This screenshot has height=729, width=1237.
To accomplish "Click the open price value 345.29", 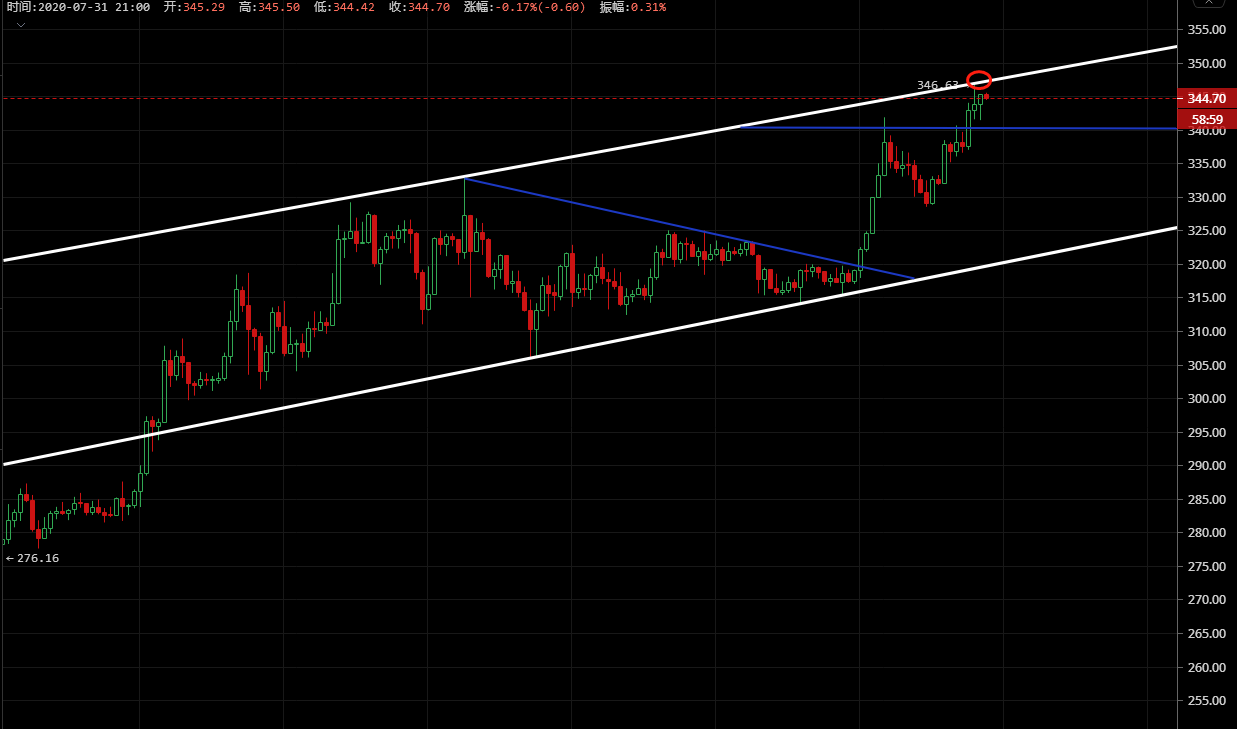I will tap(205, 7).
